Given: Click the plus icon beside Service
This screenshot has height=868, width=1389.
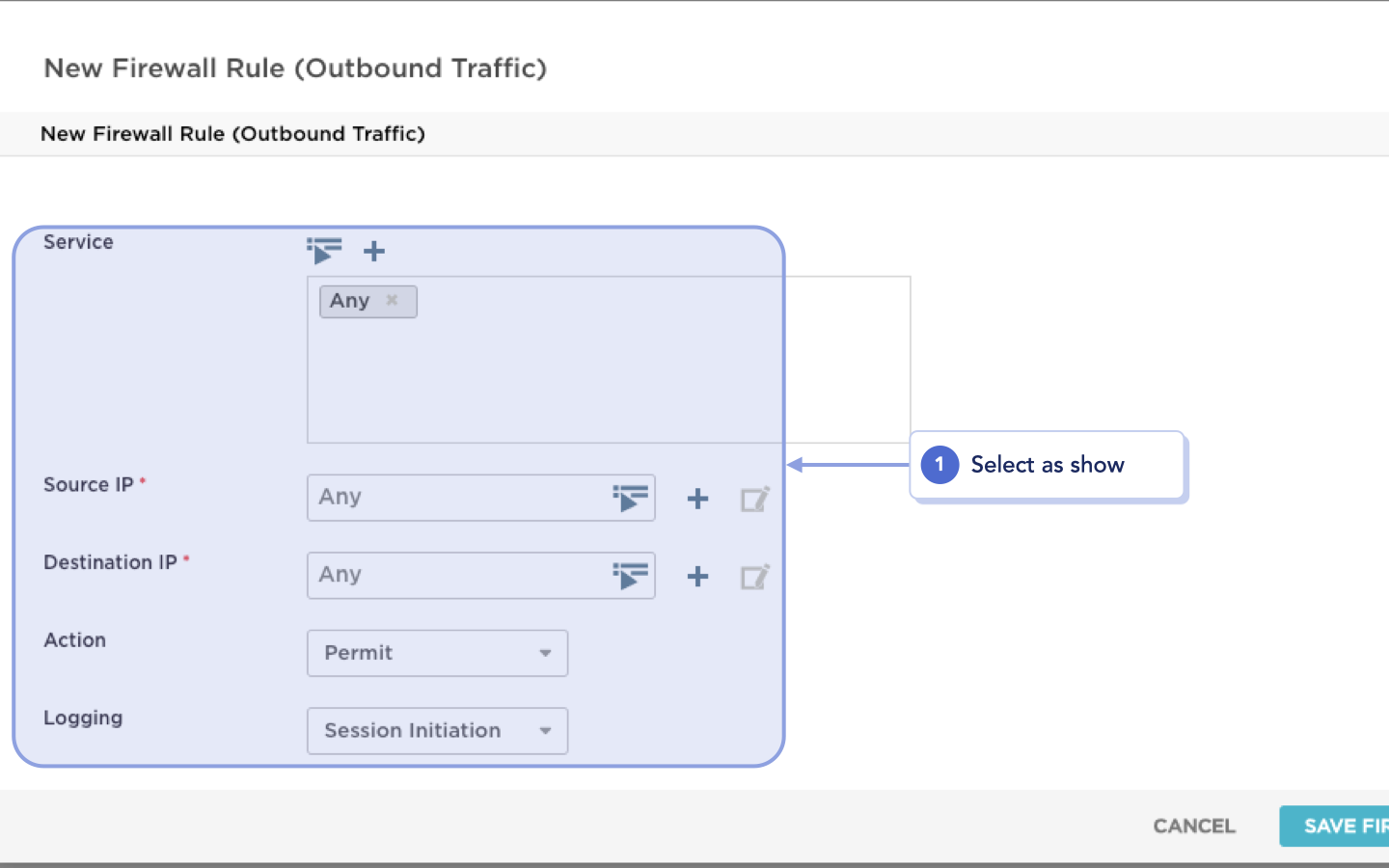Looking at the screenshot, I should click(x=374, y=251).
